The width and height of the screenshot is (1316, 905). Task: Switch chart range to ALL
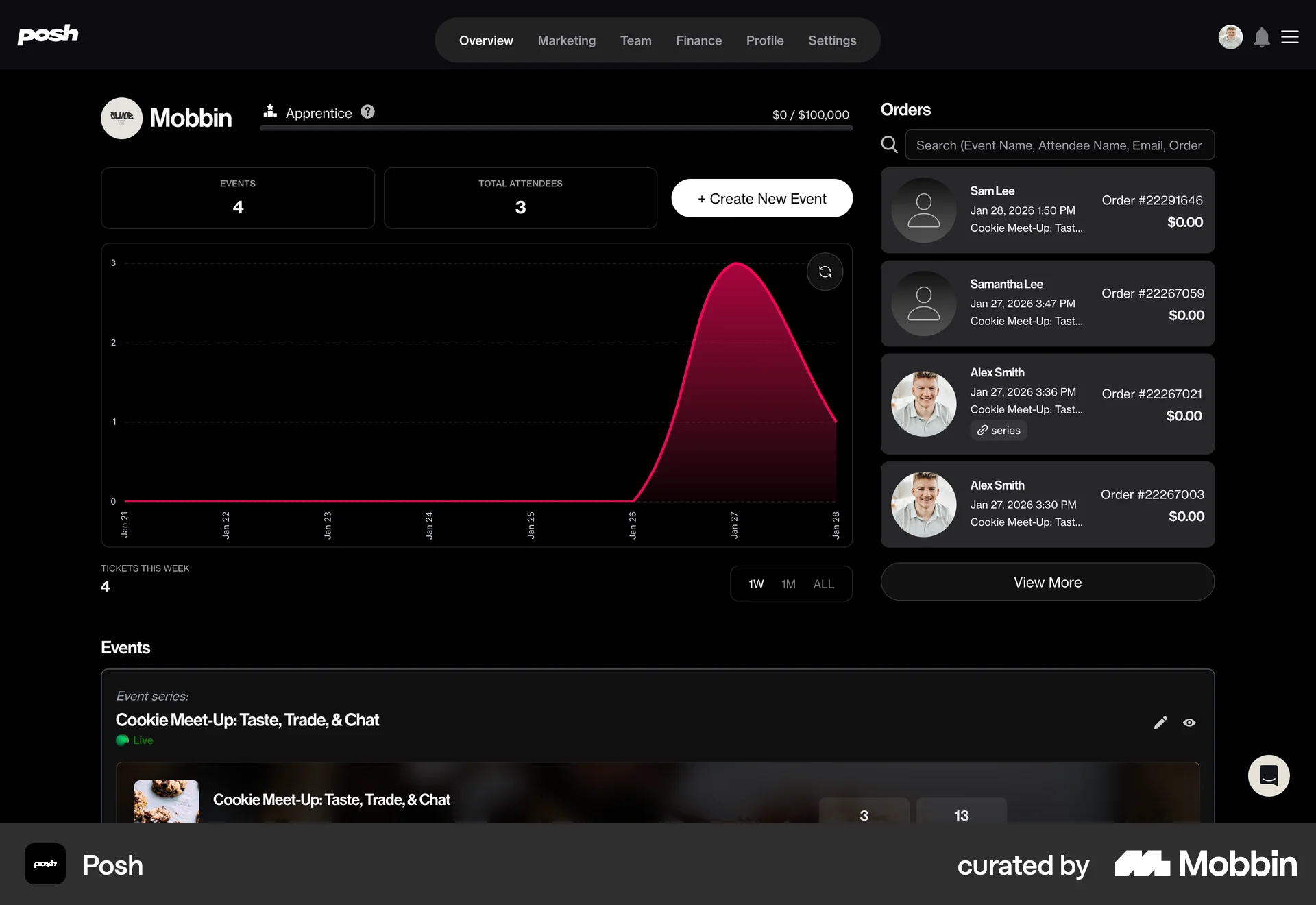[x=824, y=583]
